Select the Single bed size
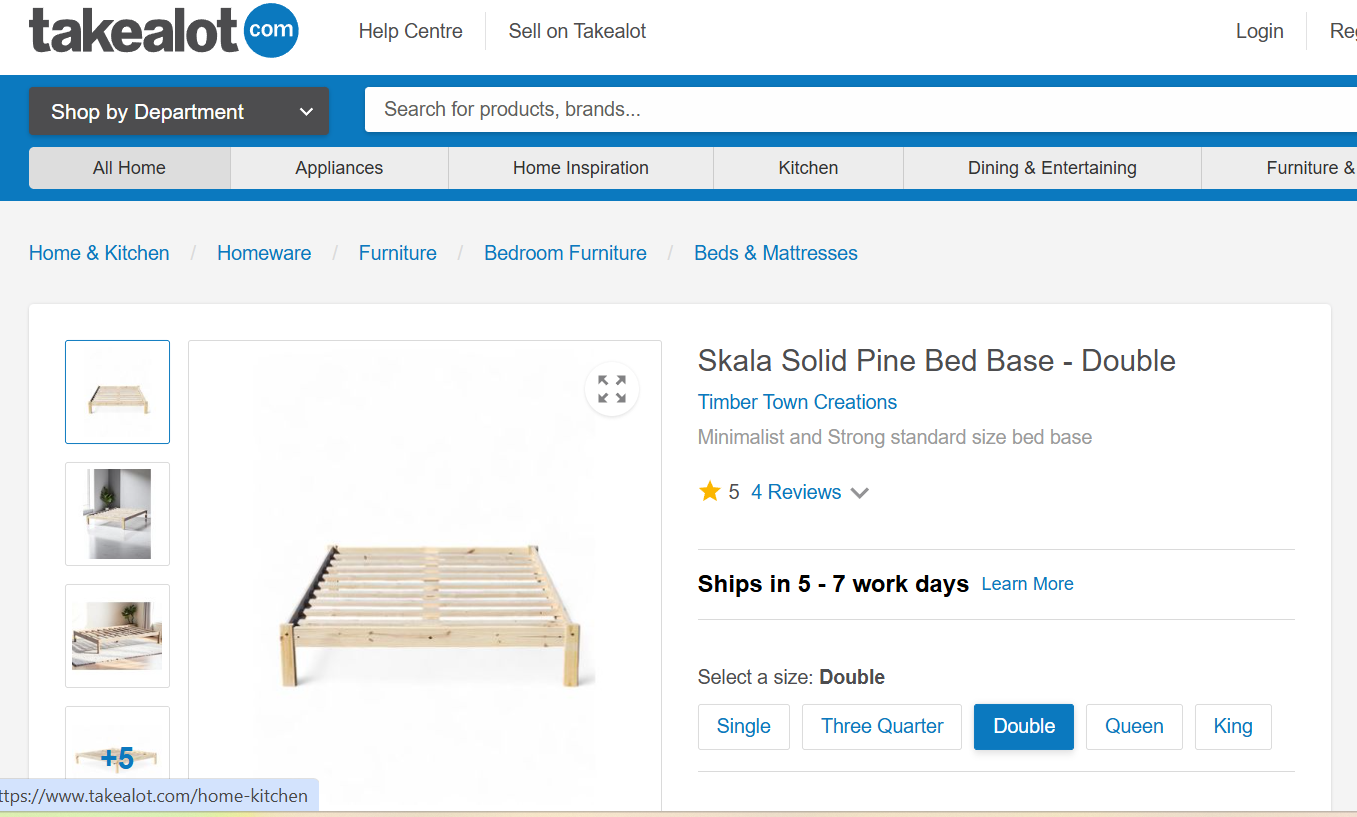Screen dimensions: 1357x817 (x=743, y=726)
